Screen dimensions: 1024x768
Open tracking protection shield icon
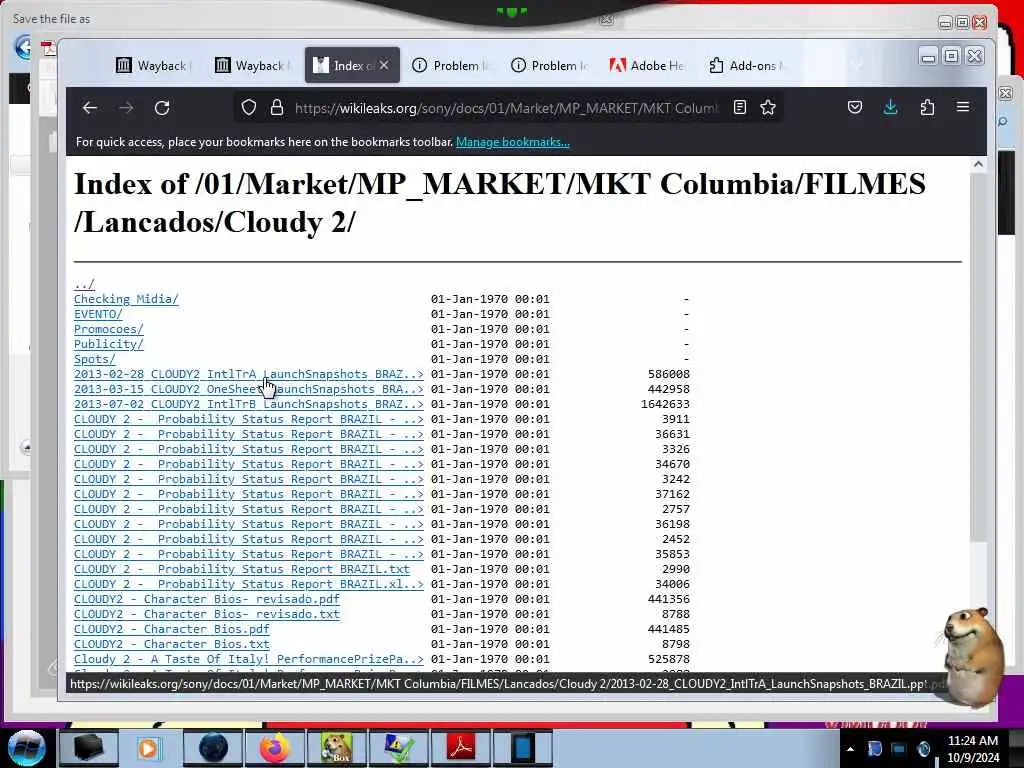(249, 107)
